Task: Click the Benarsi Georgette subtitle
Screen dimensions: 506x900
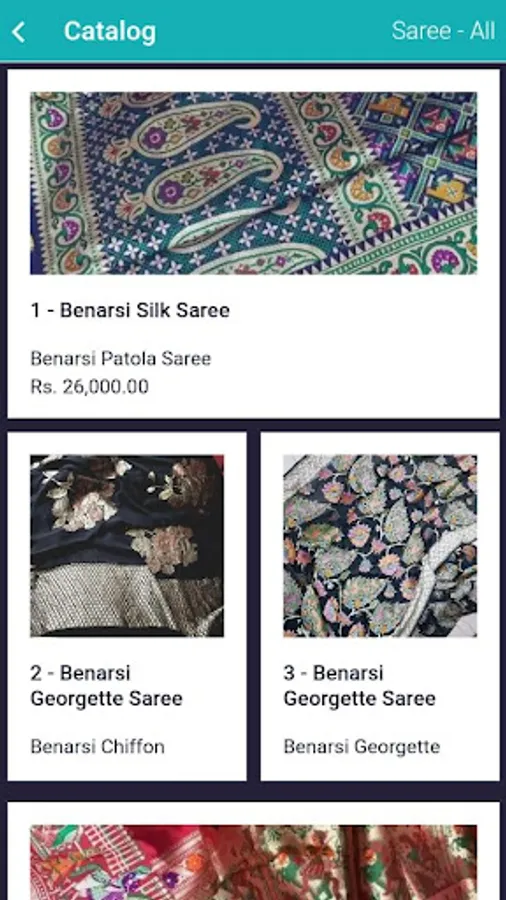Action: tap(362, 747)
